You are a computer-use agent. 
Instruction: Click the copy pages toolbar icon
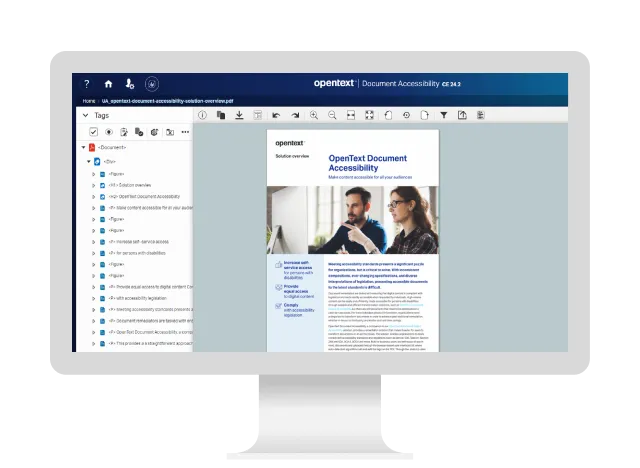tap(221, 115)
